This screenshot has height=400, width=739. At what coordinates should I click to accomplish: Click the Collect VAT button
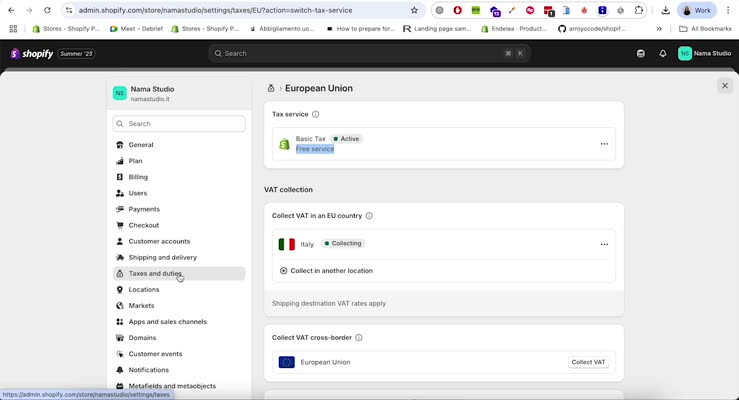588,362
